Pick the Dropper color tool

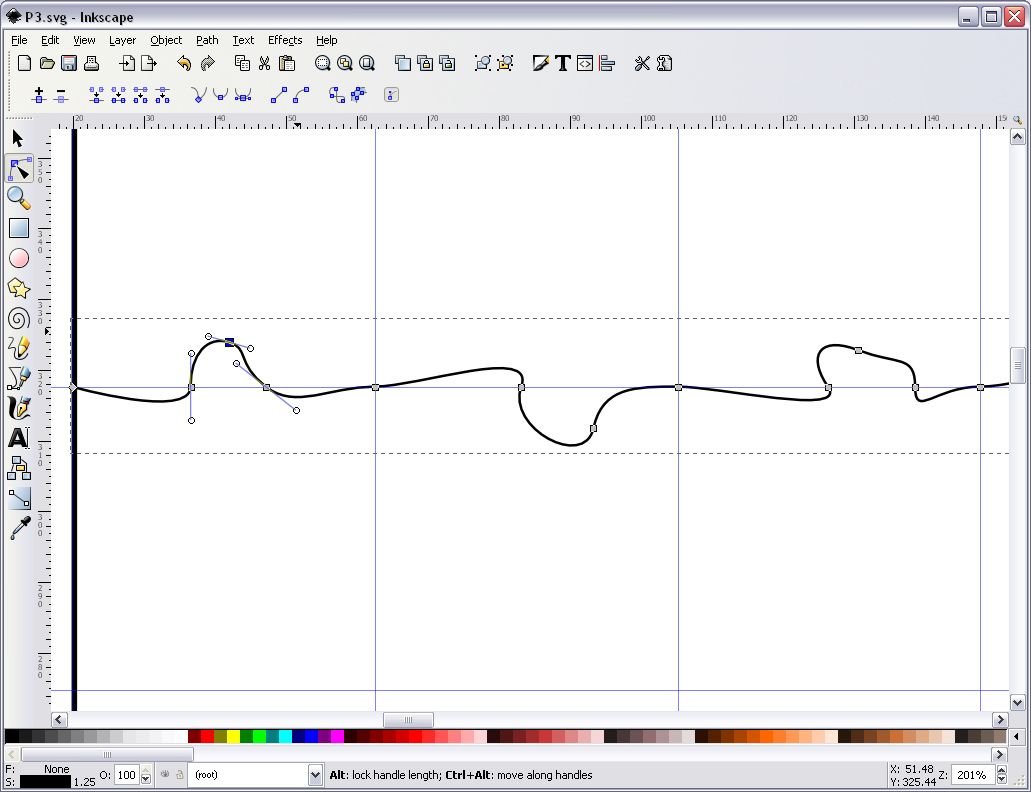[20, 528]
